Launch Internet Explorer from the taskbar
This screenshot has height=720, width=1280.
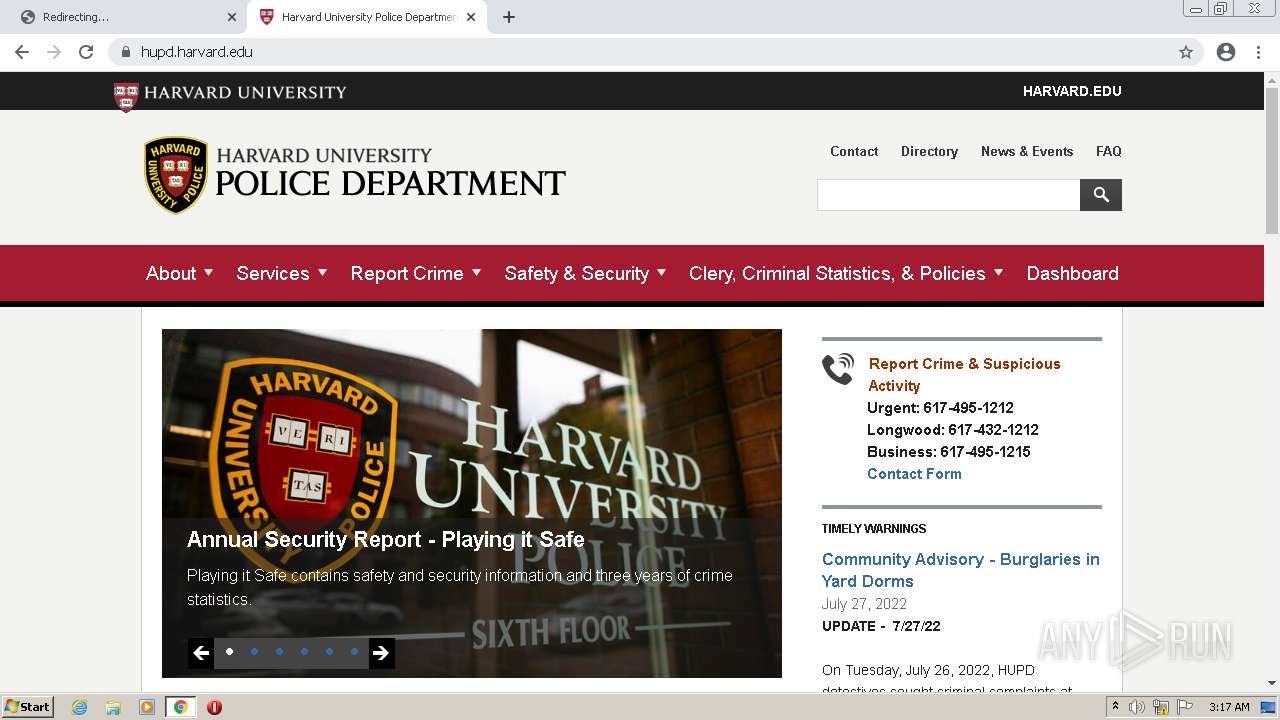pyautogui.click(x=79, y=707)
